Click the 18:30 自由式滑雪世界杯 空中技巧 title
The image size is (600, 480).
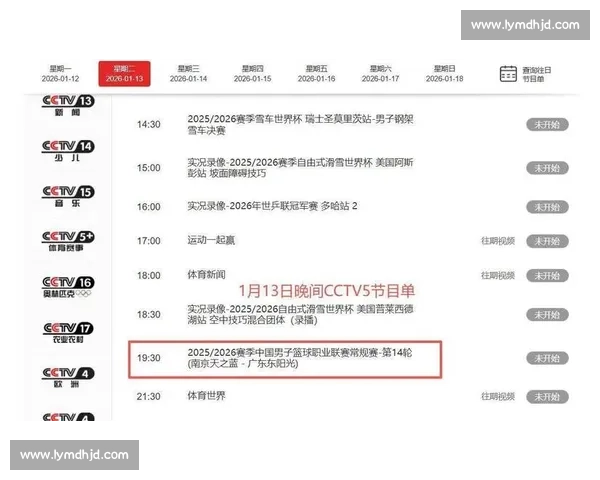[x=300, y=314]
